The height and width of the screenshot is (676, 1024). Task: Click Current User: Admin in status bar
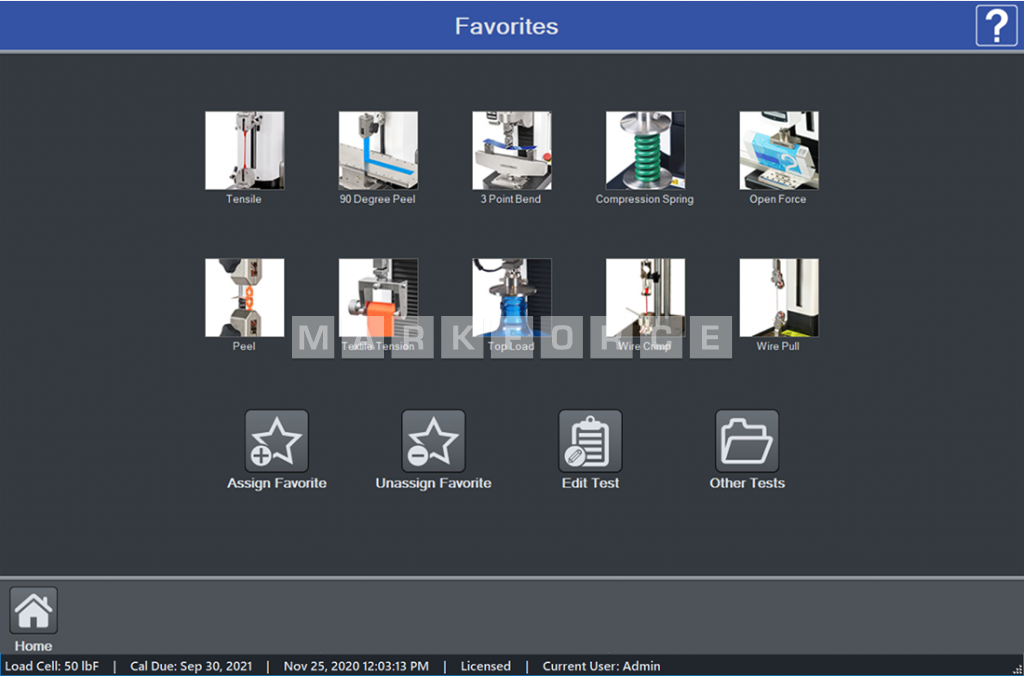(601, 666)
